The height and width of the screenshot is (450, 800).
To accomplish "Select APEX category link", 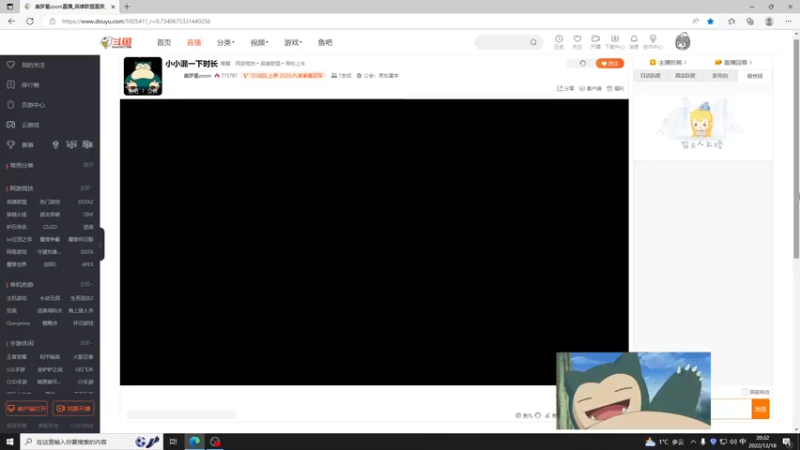I will click(87, 264).
